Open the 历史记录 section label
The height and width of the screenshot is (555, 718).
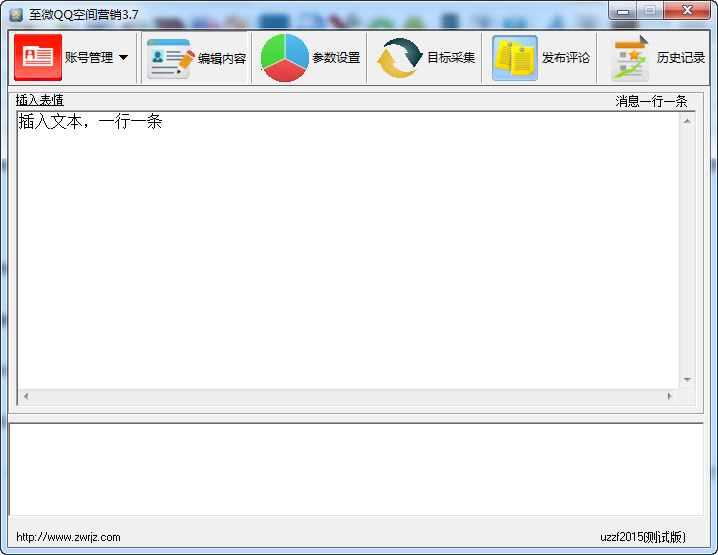click(x=681, y=58)
